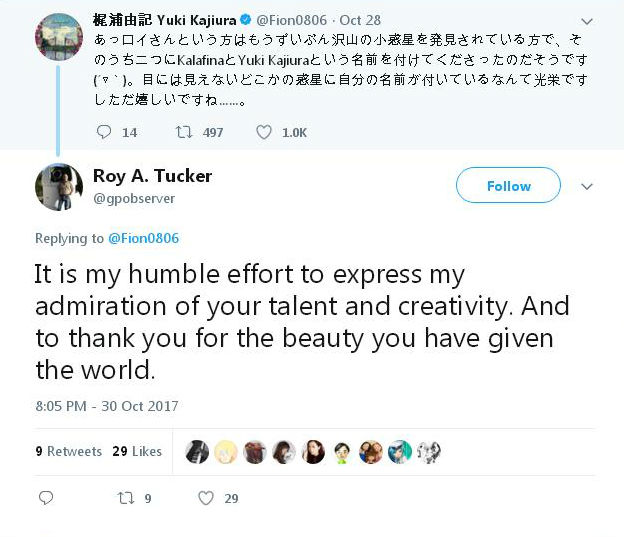The height and width of the screenshot is (537, 624).
Task: Expand the dropdown arrow beside the Follow button
Action: click(x=587, y=186)
